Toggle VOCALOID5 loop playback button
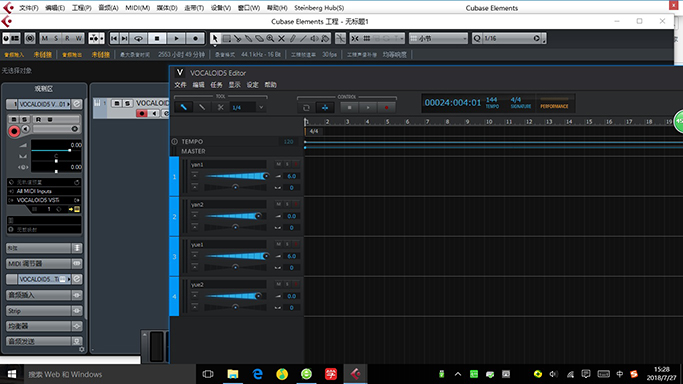The height and width of the screenshot is (384, 683). (306, 108)
